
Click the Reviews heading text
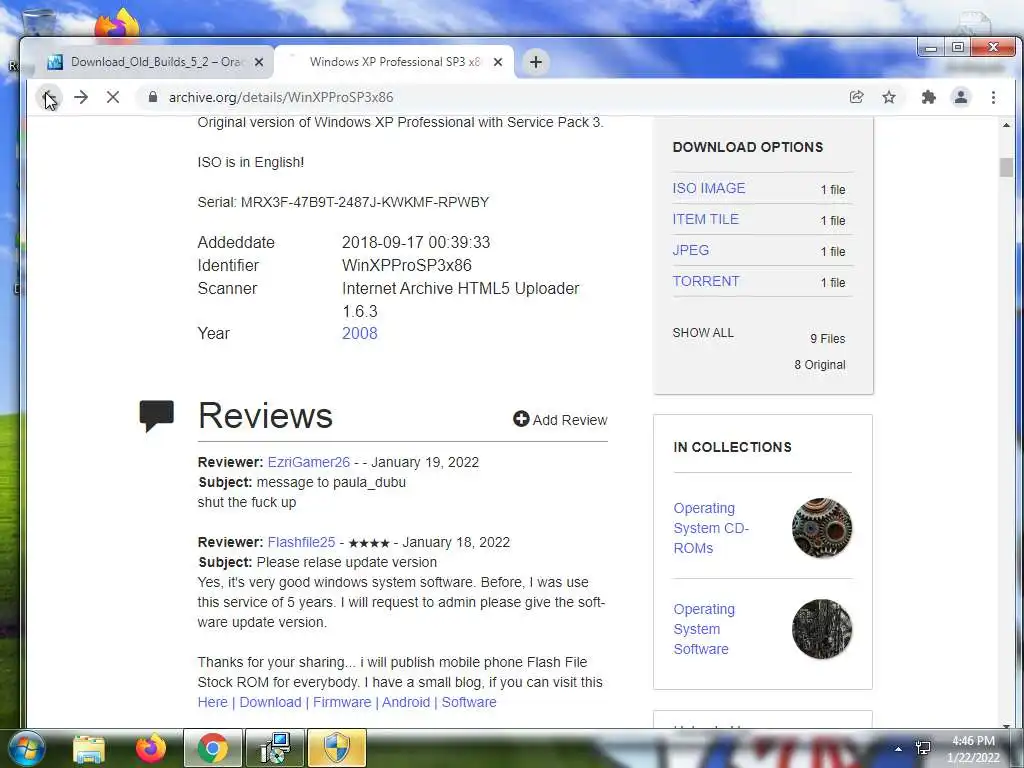point(265,415)
